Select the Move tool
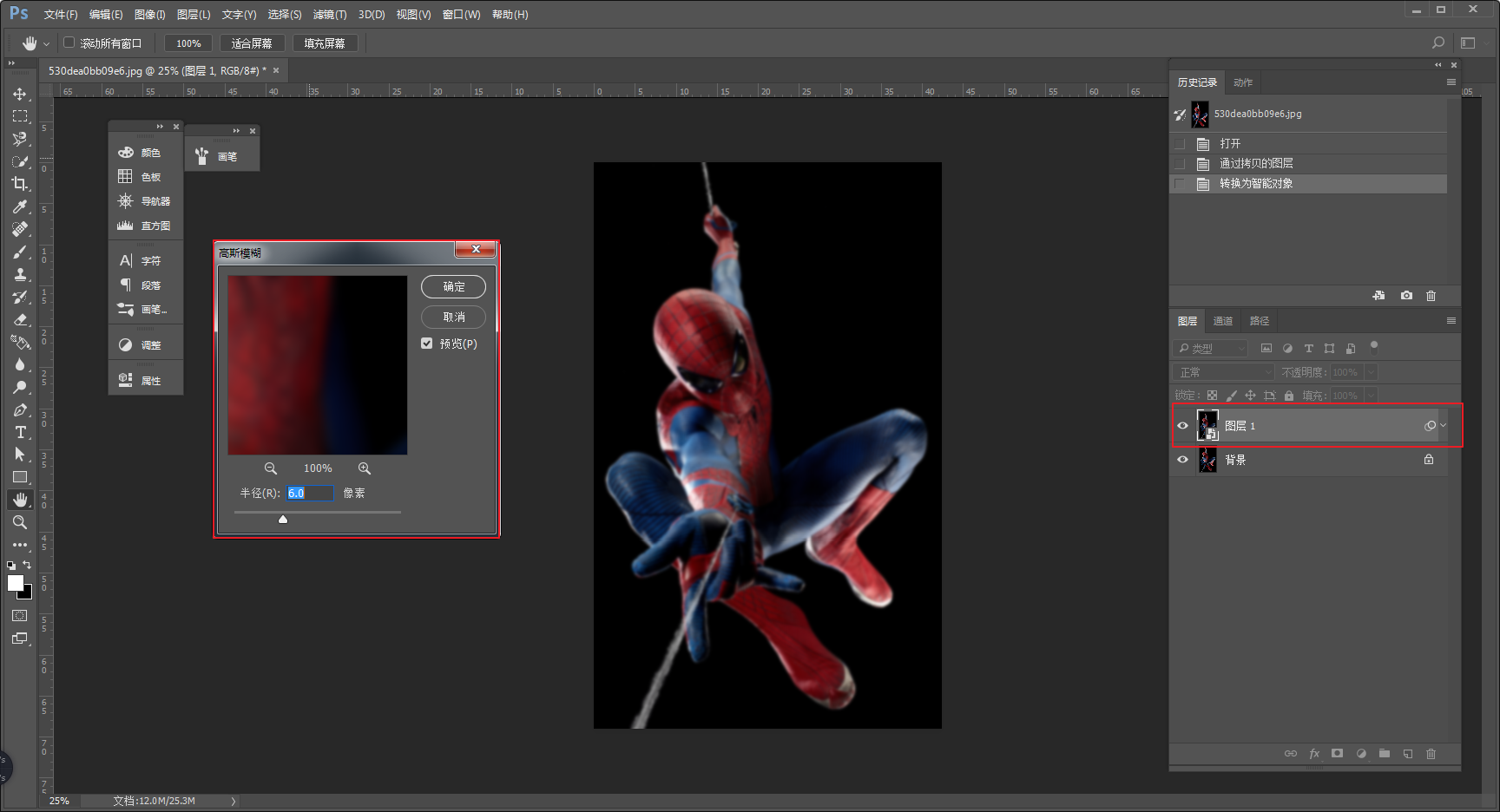1500x812 pixels. pos(19,94)
